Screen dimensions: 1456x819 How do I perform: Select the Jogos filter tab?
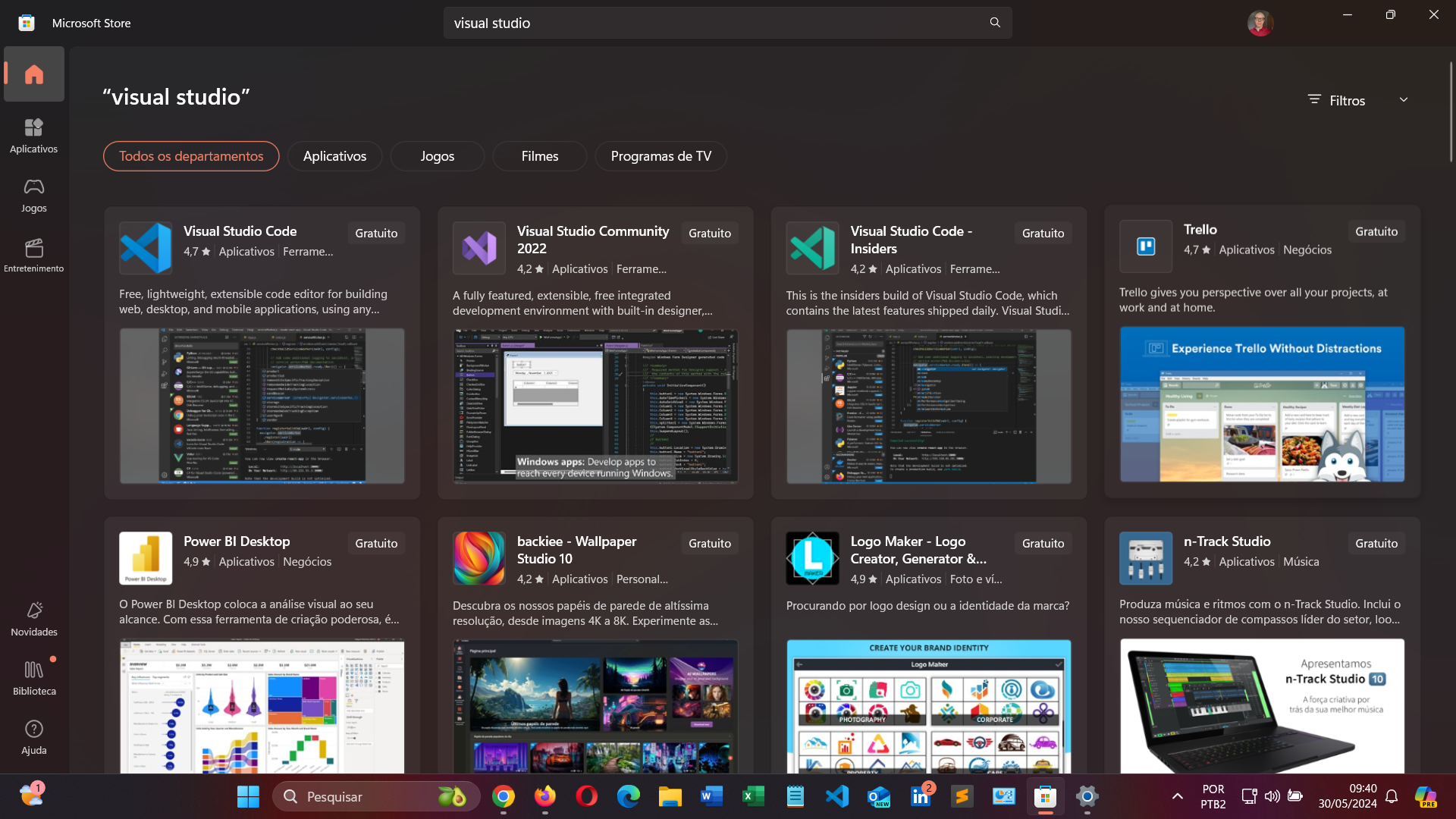point(438,156)
